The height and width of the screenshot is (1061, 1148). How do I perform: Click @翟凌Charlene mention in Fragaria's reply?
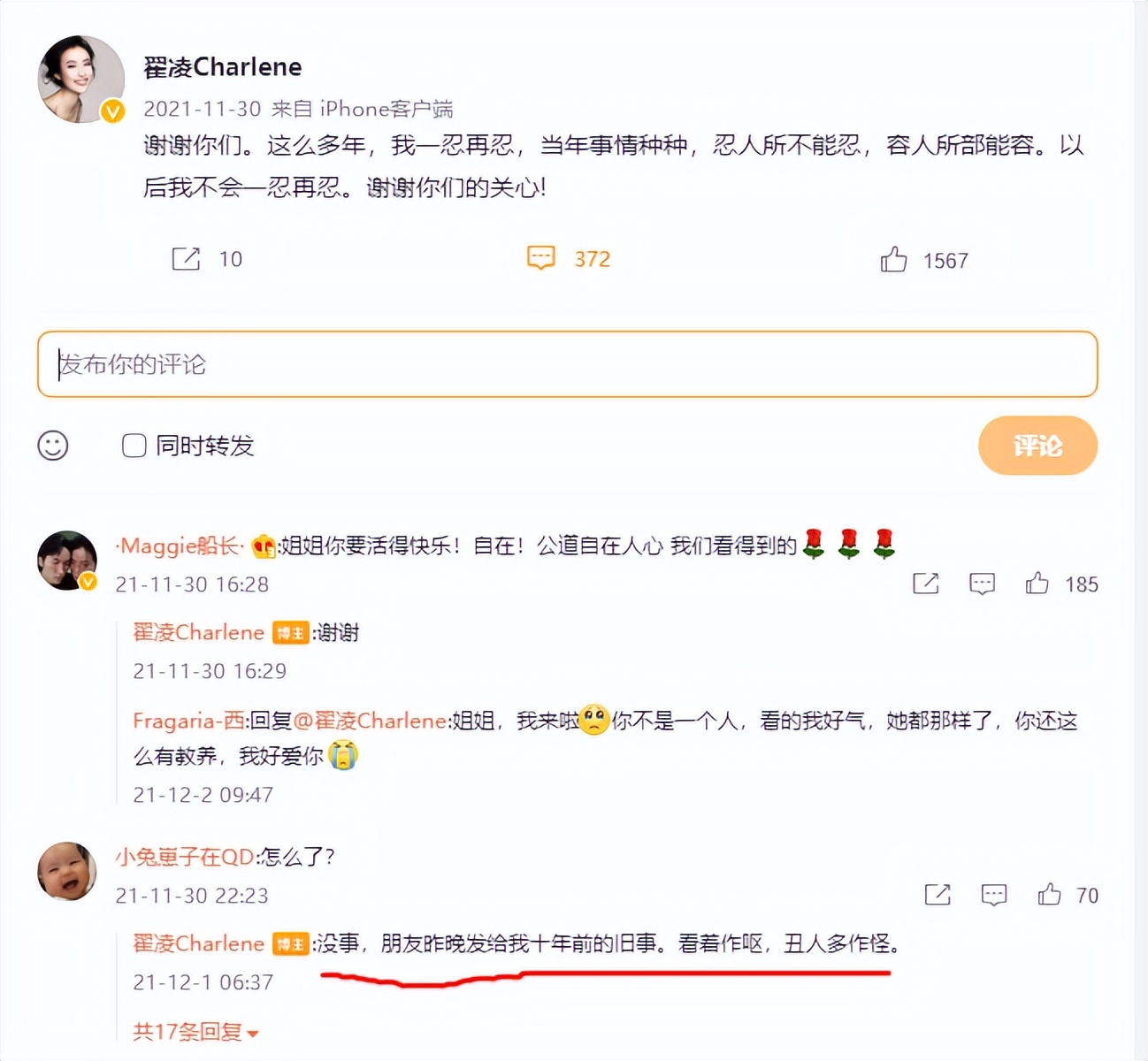[x=370, y=721]
